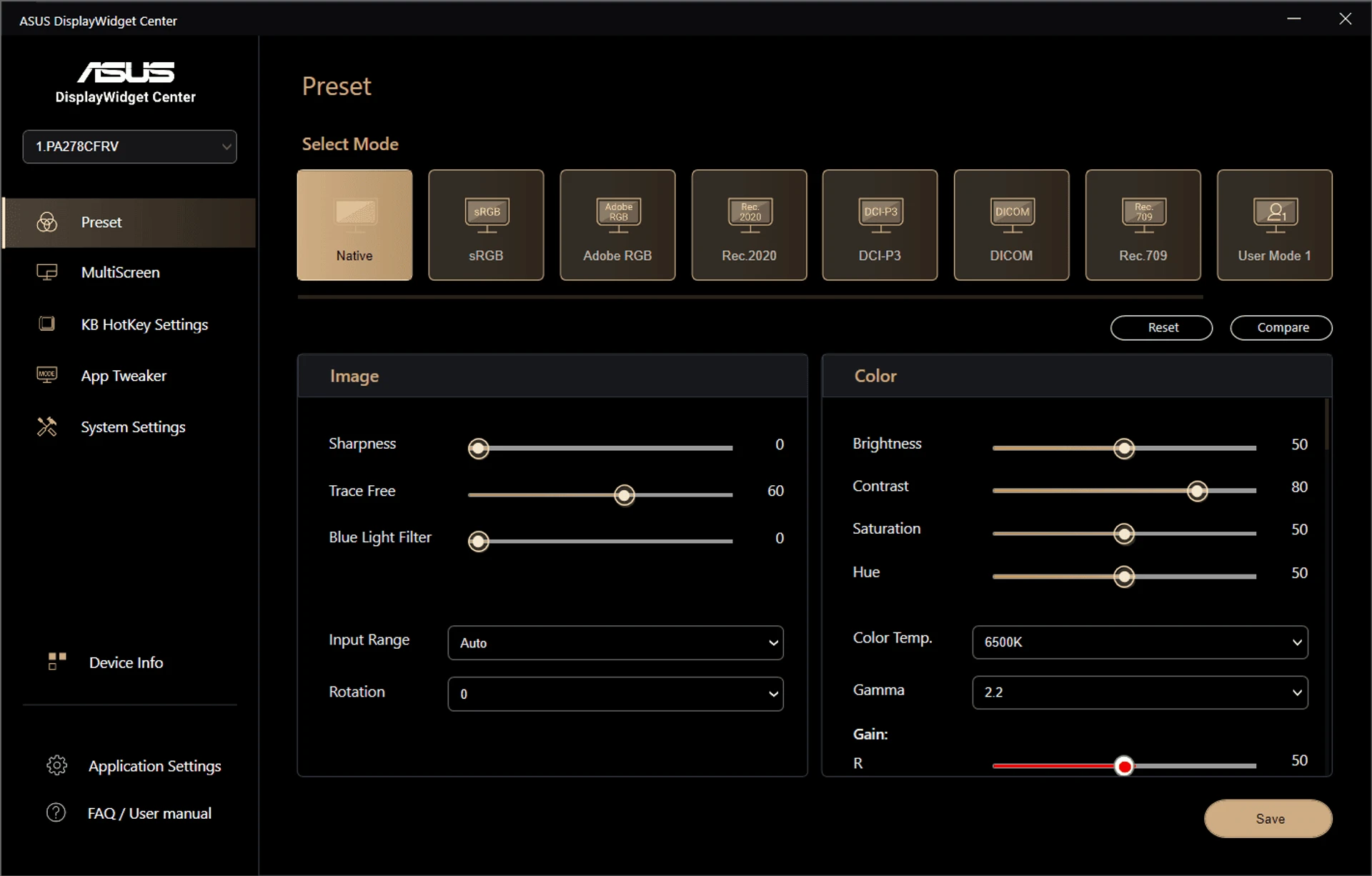Viewport: 1372px width, 876px height.
Task: Select the sRGB preset mode
Action: coord(486,225)
